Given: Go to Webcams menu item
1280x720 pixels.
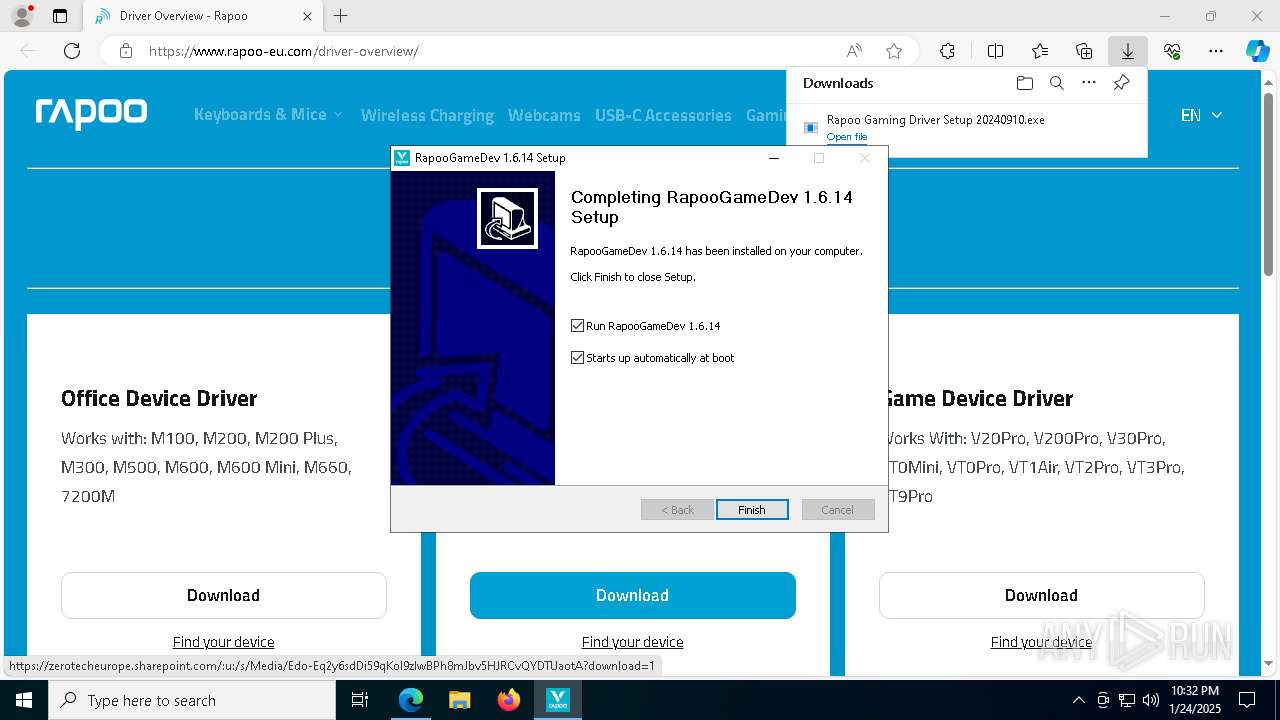Looking at the screenshot, I should [x=544, y=115].
